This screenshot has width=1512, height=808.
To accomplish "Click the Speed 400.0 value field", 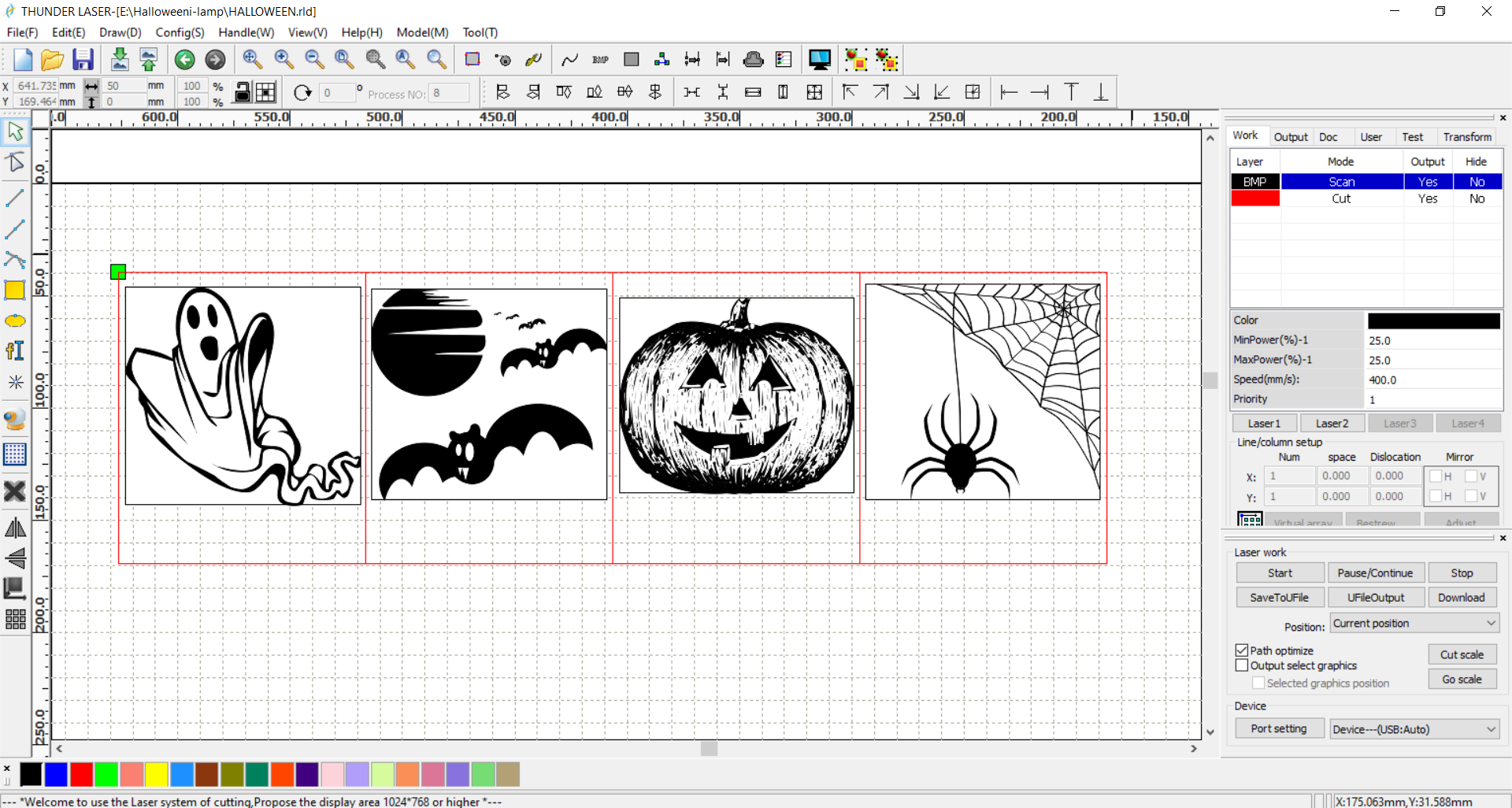I will click(x=1433, y=380).
